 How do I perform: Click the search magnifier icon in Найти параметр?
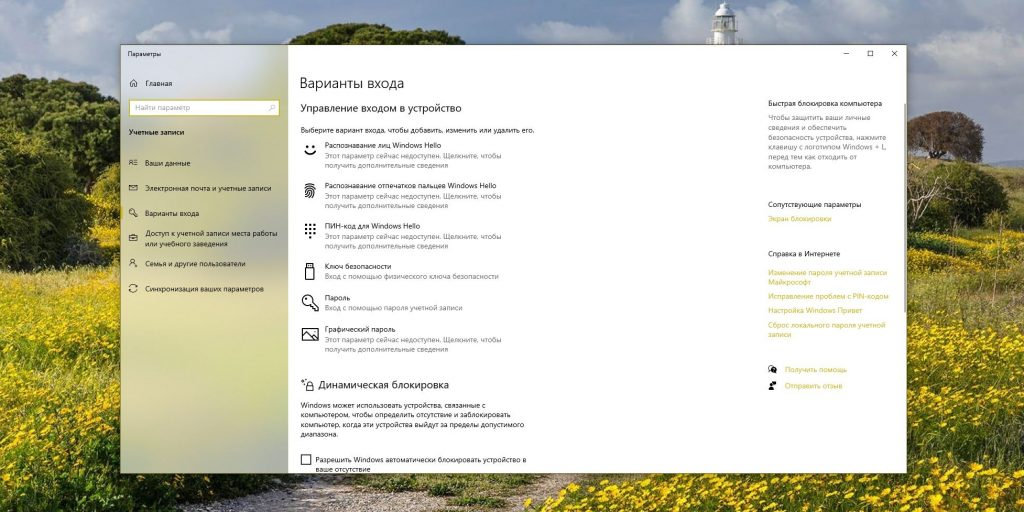point(272,108)
